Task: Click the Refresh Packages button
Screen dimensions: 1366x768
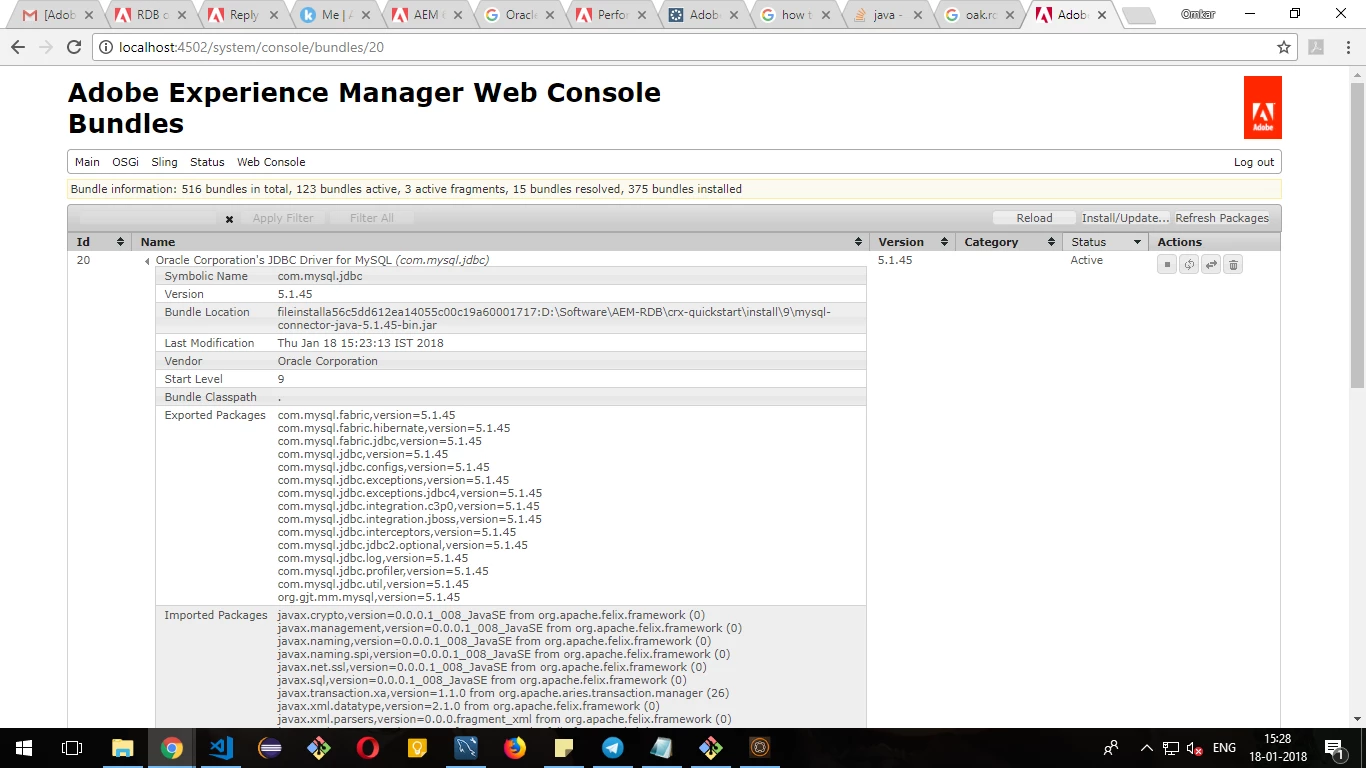Action: (1222, 218)
